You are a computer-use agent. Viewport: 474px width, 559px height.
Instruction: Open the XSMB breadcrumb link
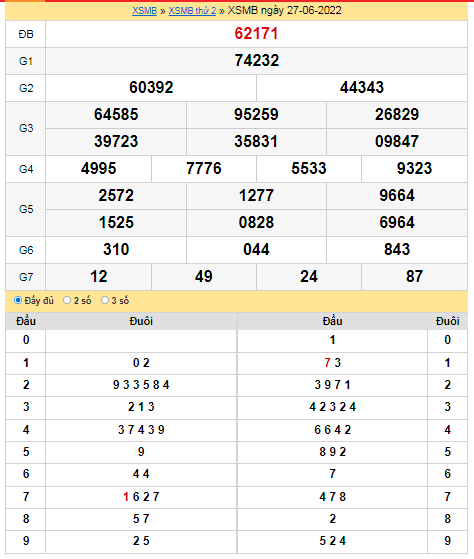coord(144,11)
